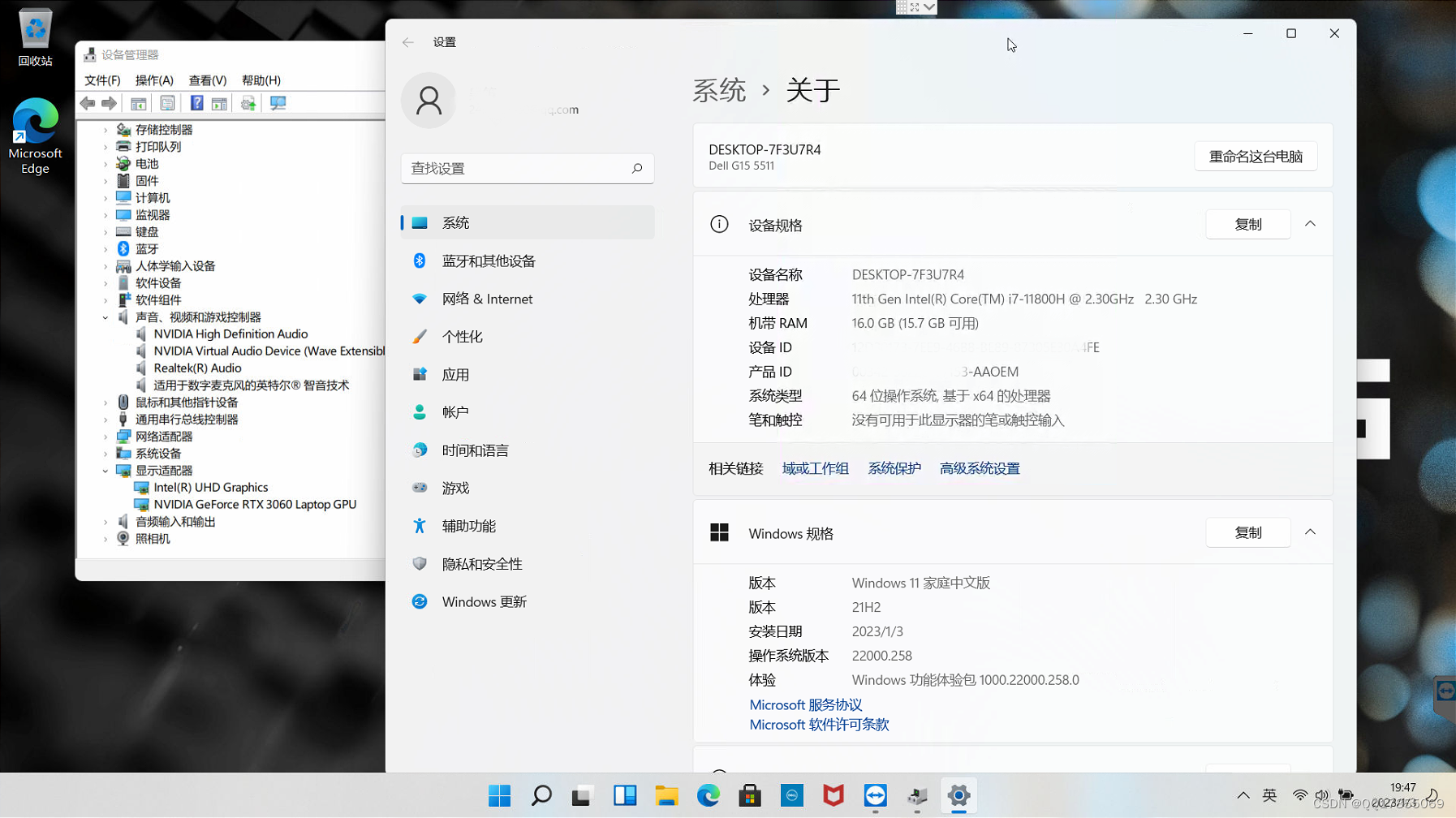The height and width of the screenshot is (818, 1456).
Task: Select NVIDIA GeForce RTX 3060 Laptop GPU entry
Action: point(255,505)
